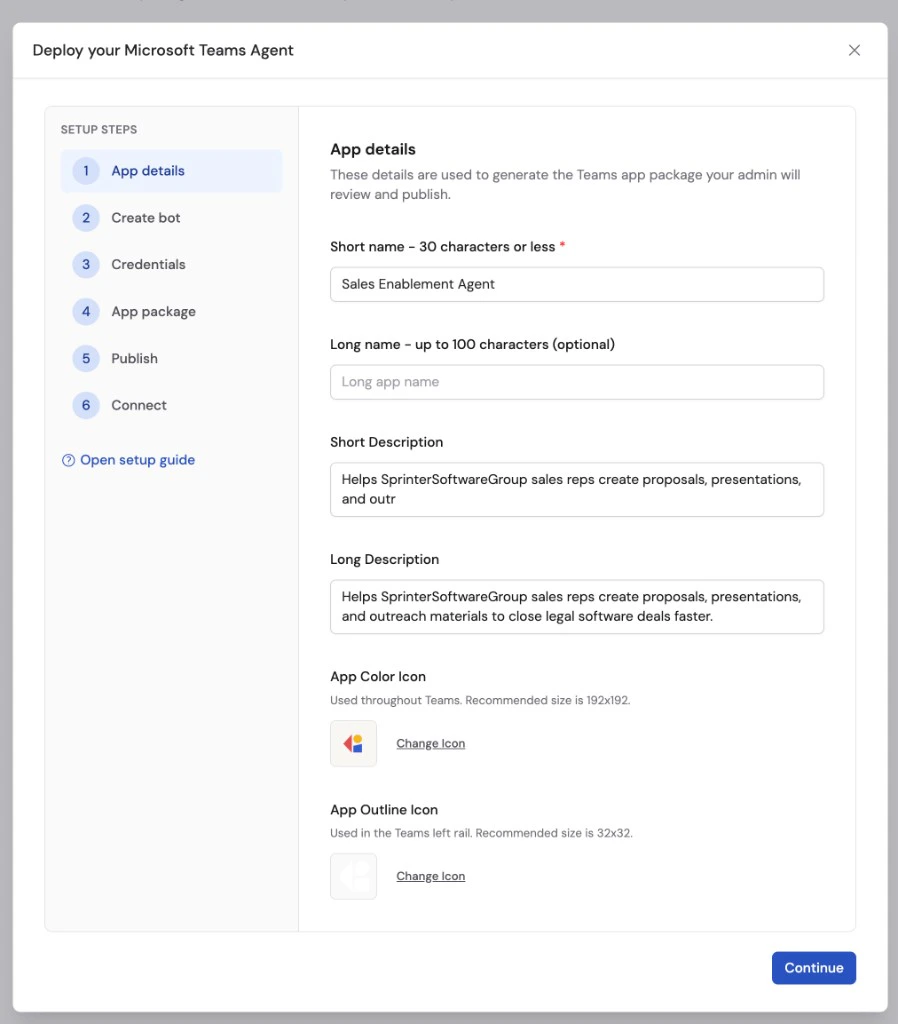
Task: Open the Credentials setup step
Action: 171,264
